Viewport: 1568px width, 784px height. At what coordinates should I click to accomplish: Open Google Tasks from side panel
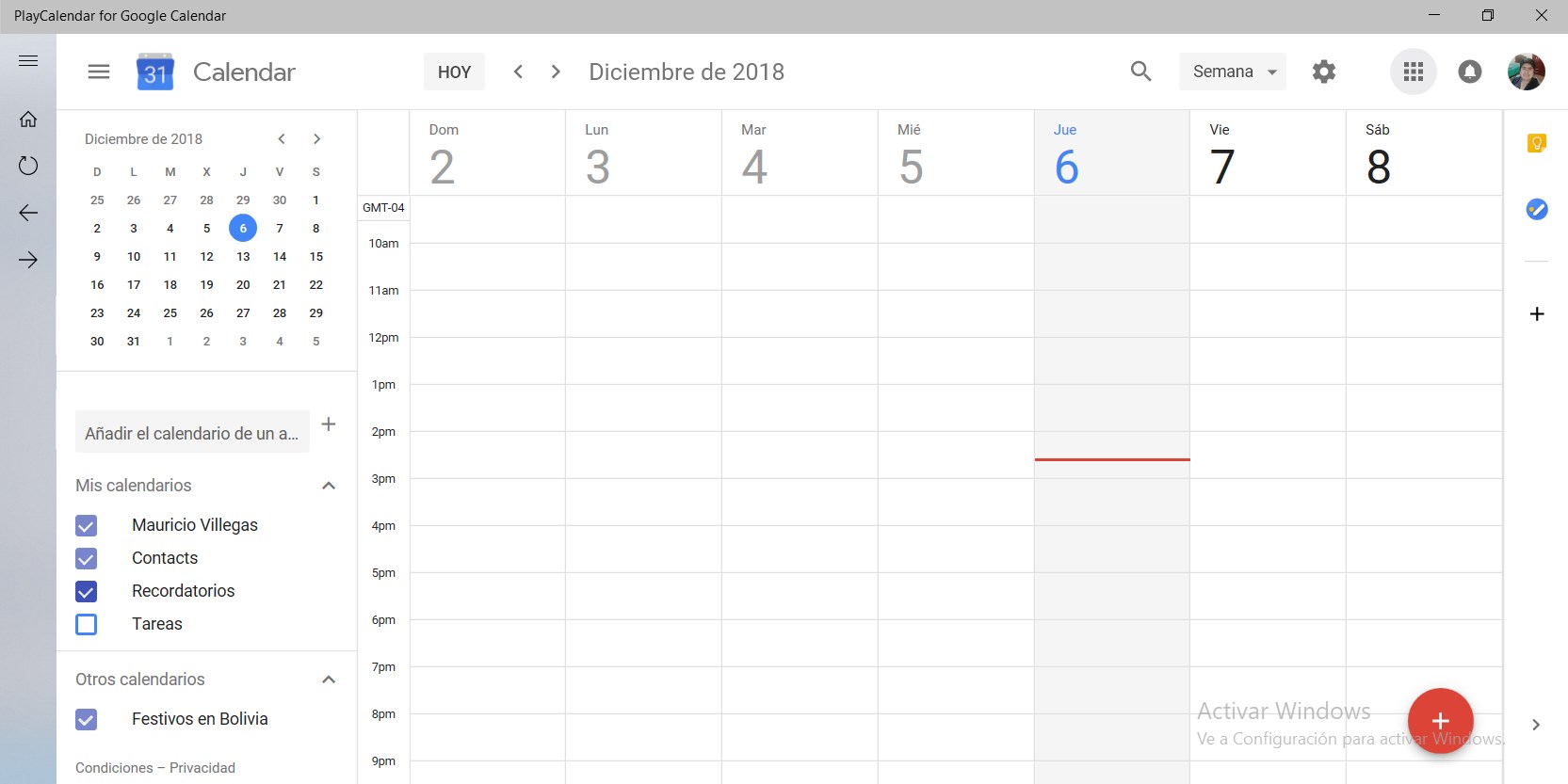coord(1536,209)
